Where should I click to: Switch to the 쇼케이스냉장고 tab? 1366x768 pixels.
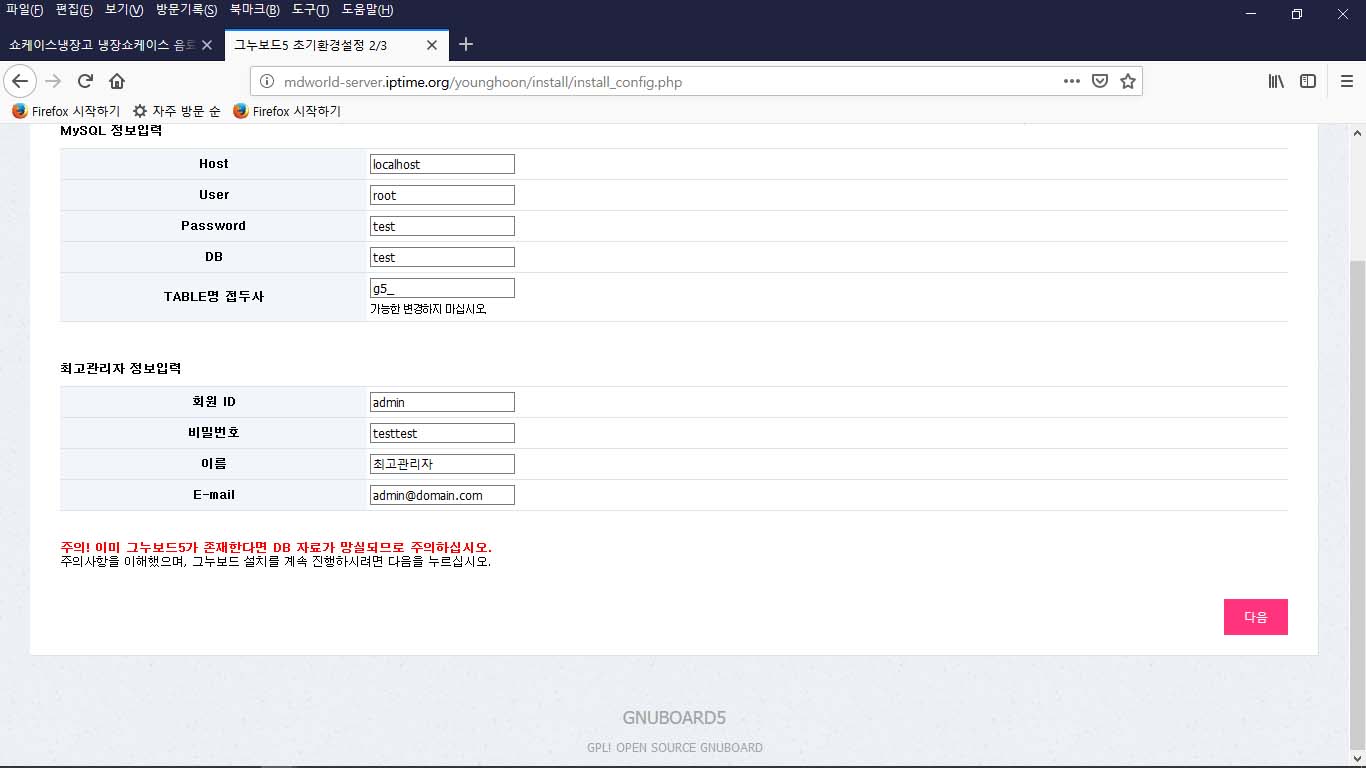pyautogui.click(x=100, y=45)
